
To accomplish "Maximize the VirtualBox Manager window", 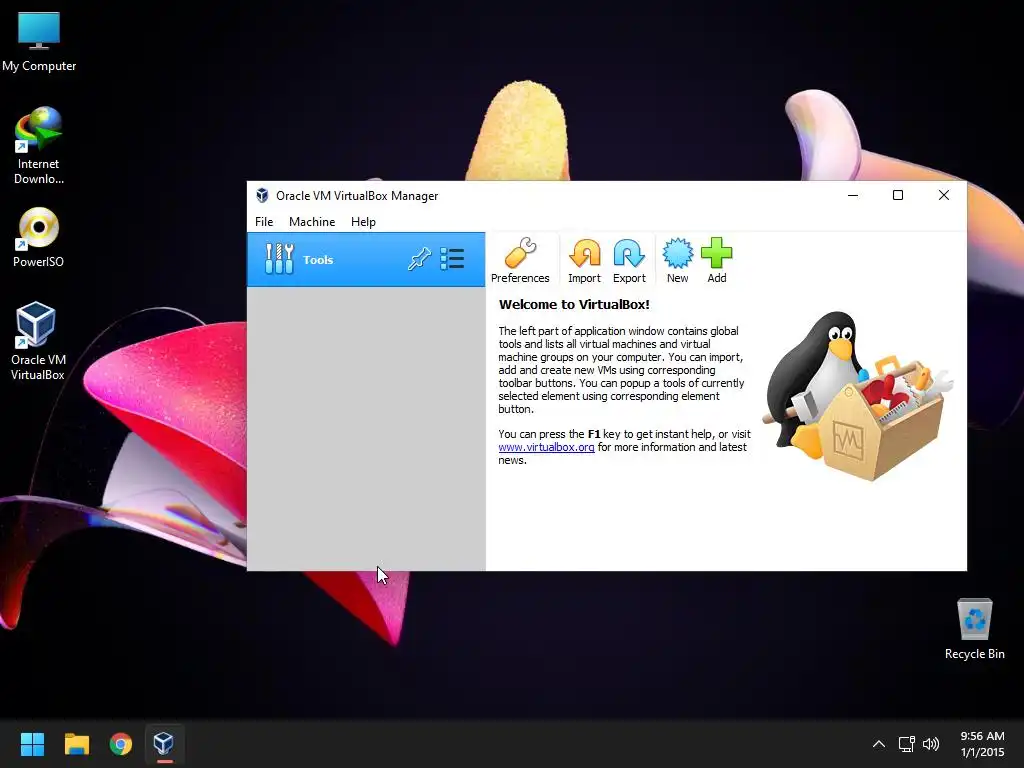I will tap(898, 195).
